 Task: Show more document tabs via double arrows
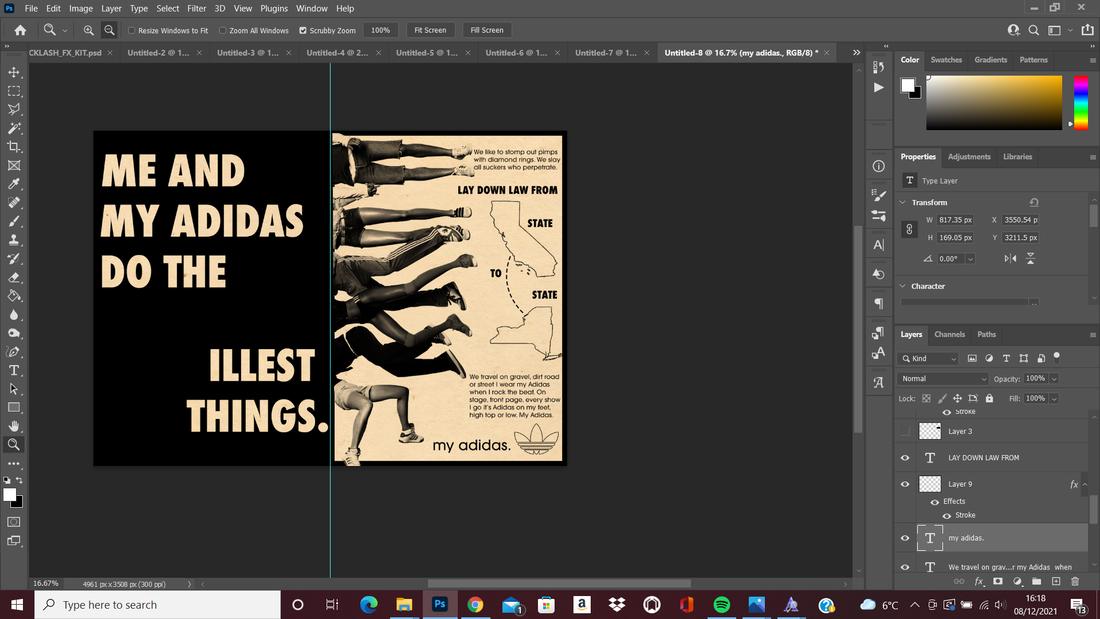pos(856,53)
